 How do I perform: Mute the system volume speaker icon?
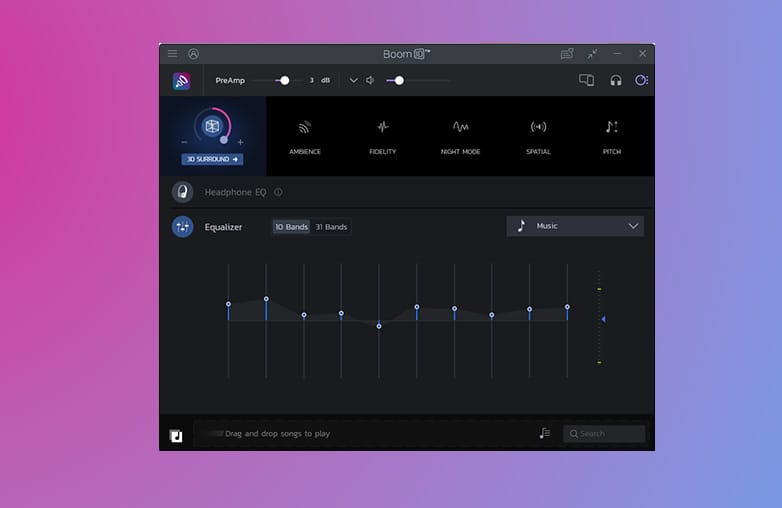click(x=370, y=80)
